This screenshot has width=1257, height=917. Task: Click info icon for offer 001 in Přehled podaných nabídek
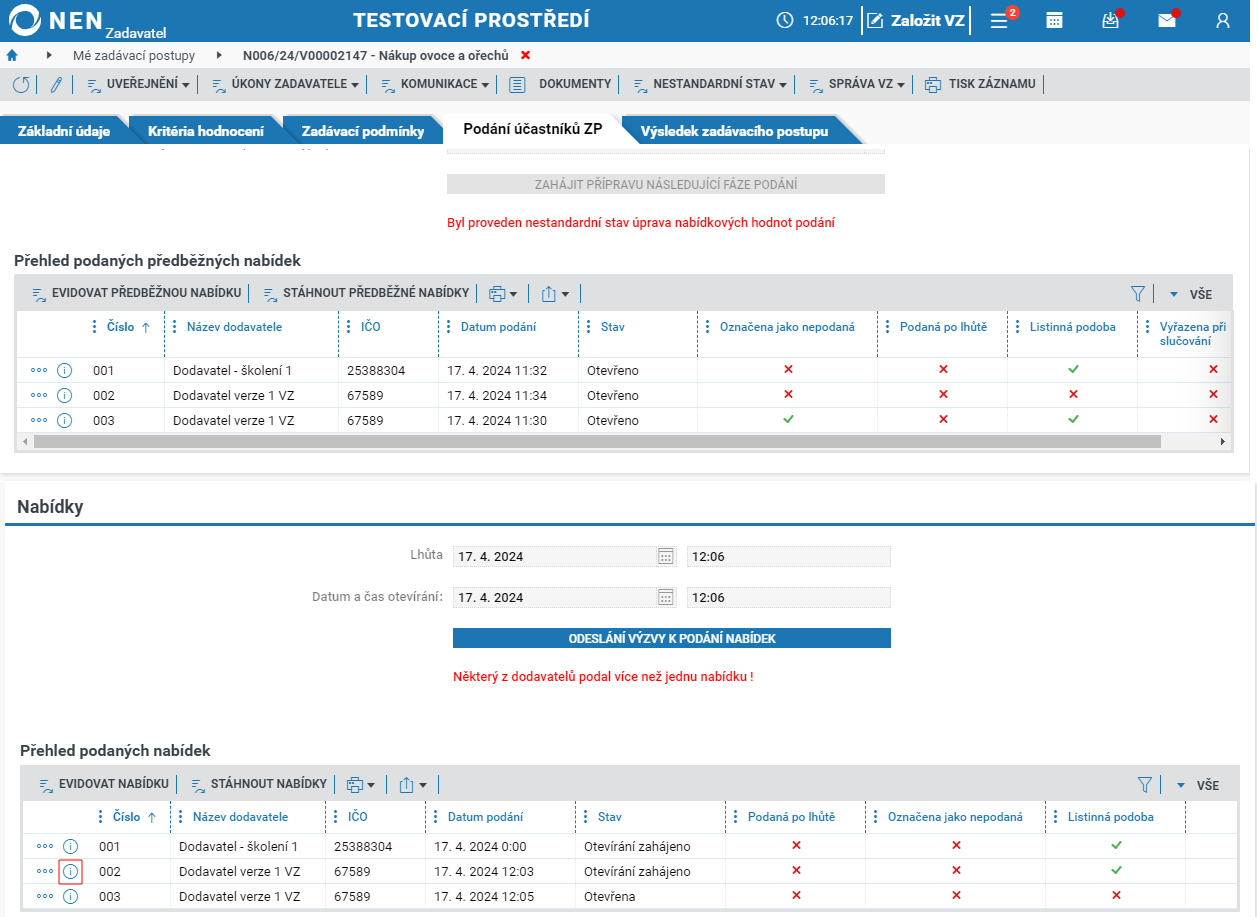[x=71, y=846]
